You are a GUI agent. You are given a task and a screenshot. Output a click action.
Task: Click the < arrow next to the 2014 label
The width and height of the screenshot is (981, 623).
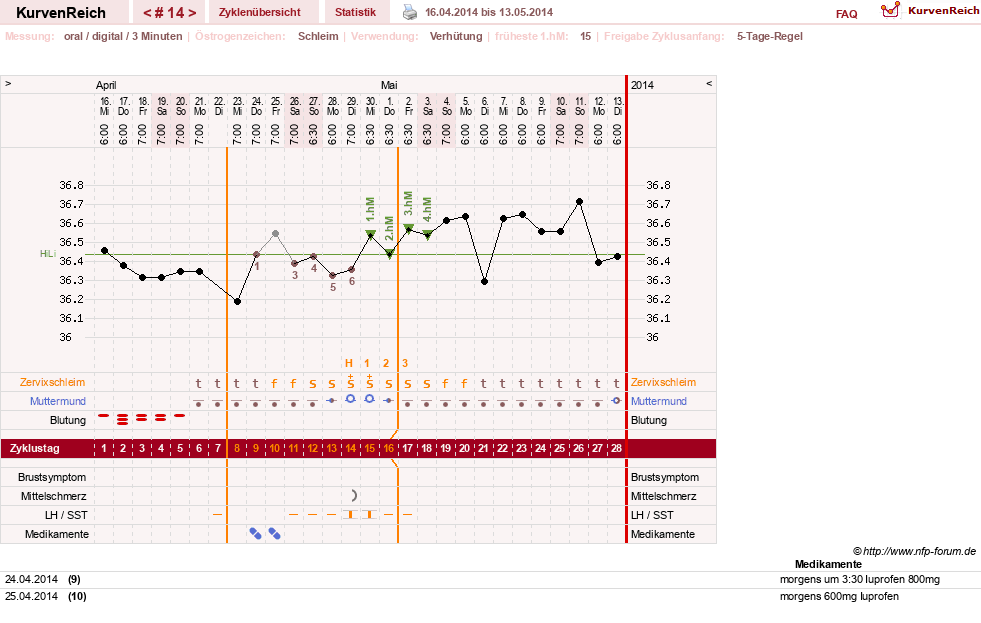coord(709,83)
